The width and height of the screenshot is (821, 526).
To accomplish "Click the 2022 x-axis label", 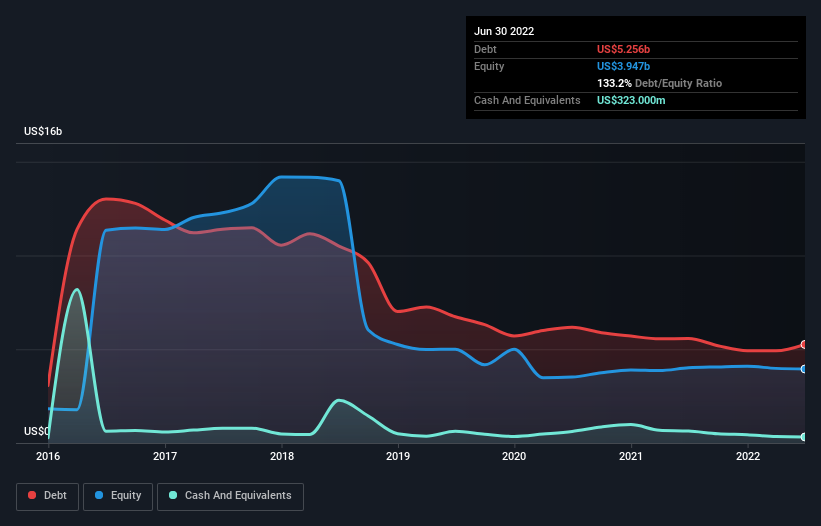I will click(748, 456).
